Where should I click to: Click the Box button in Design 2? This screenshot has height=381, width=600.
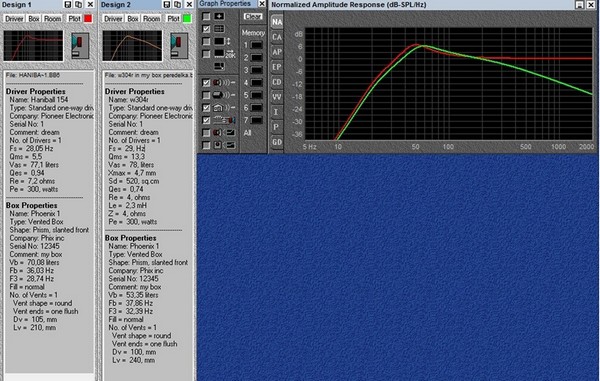tap(133, 19)
